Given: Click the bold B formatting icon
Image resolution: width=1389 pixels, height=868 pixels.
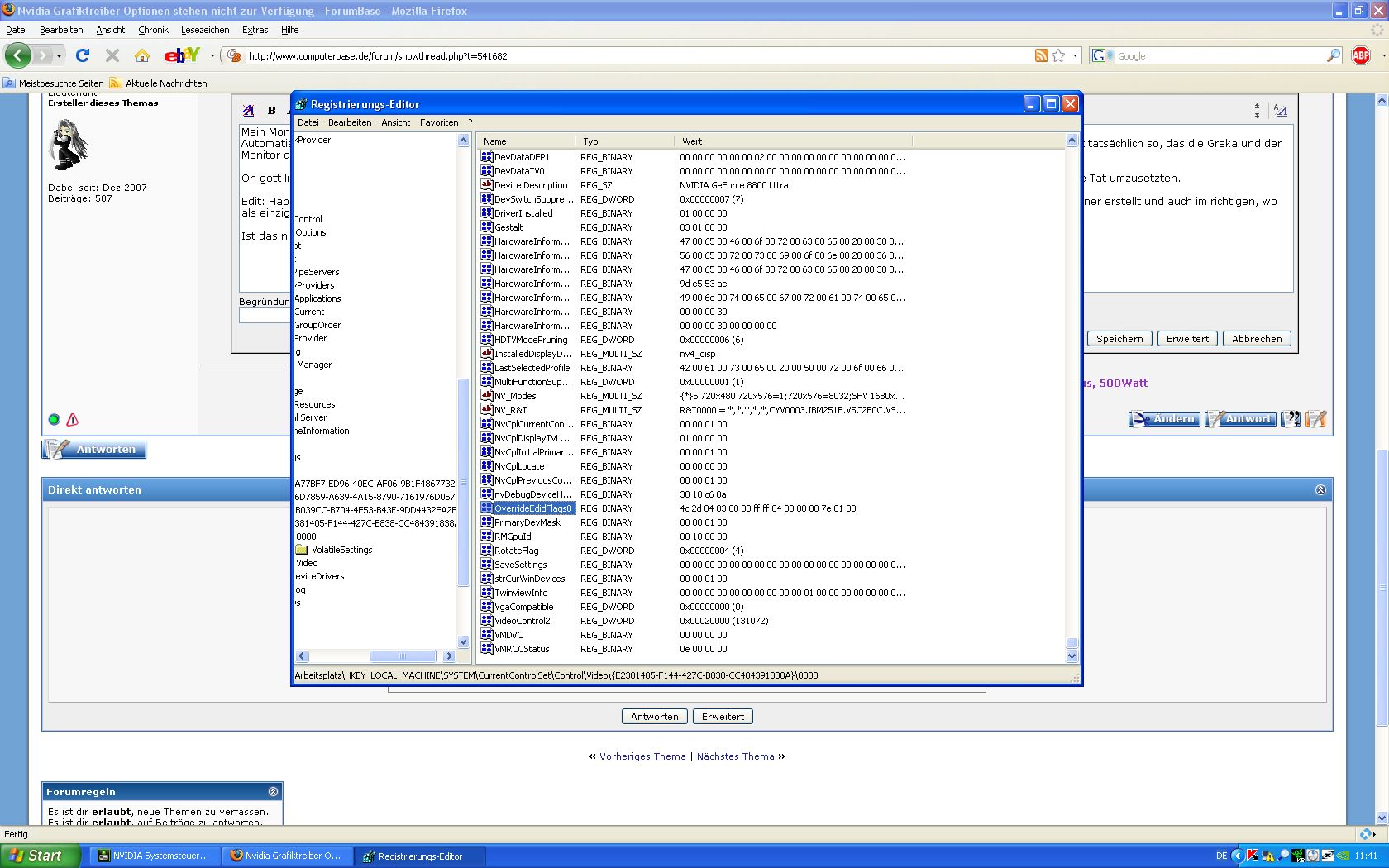Looking at the screenshot, I should click(271, 111).
